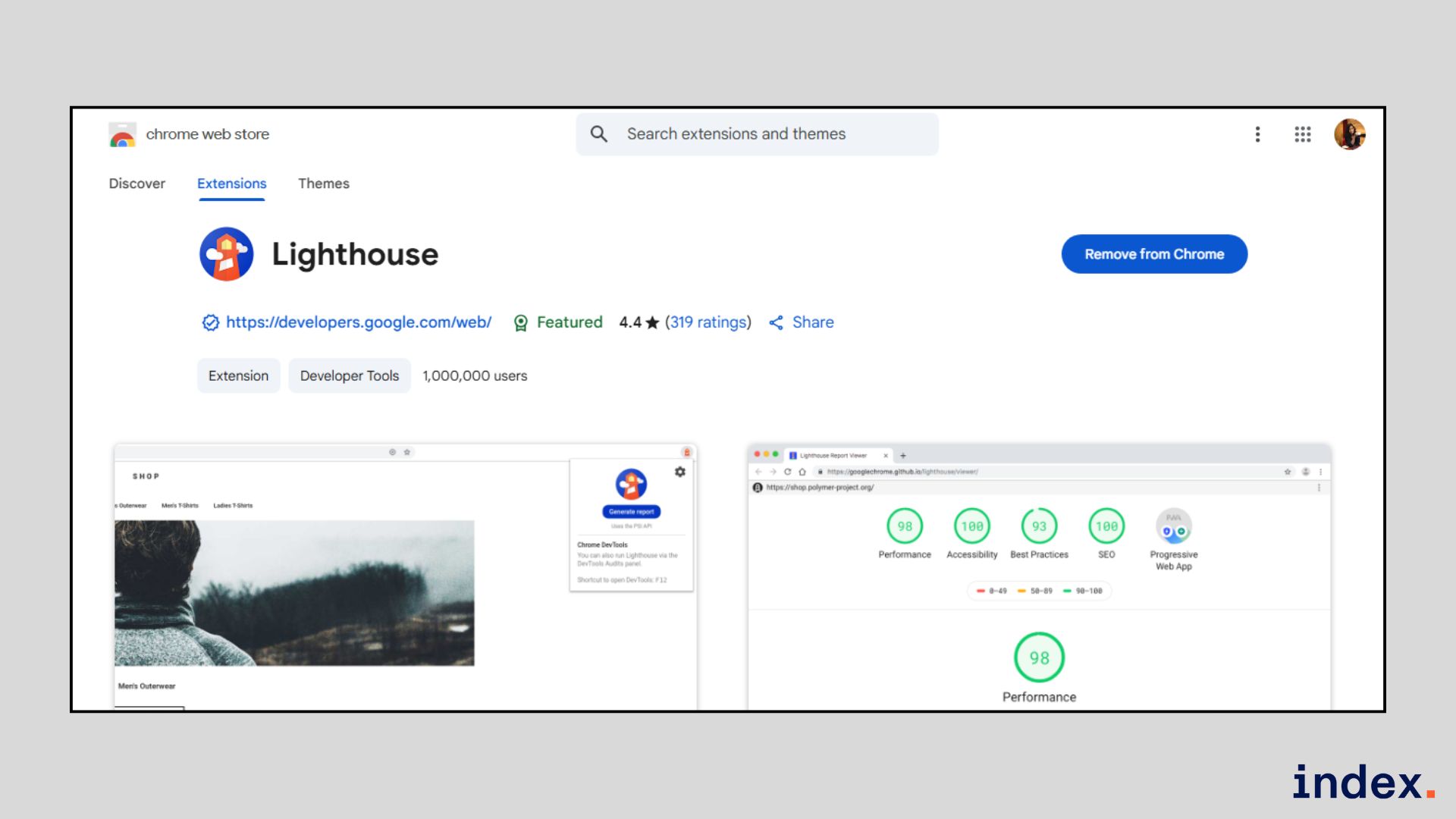This screenshot has height=819, width=1456.
Task: Open the Themes tab
Action: [323, 184]
